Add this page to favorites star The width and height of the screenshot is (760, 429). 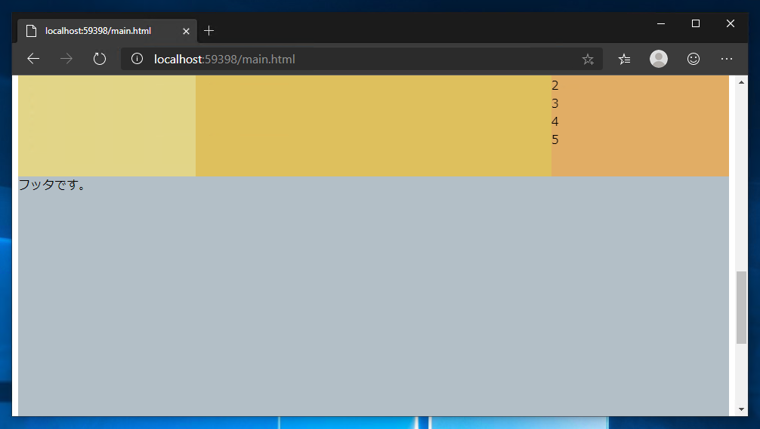pyautogui.click(x=587, y=59)
